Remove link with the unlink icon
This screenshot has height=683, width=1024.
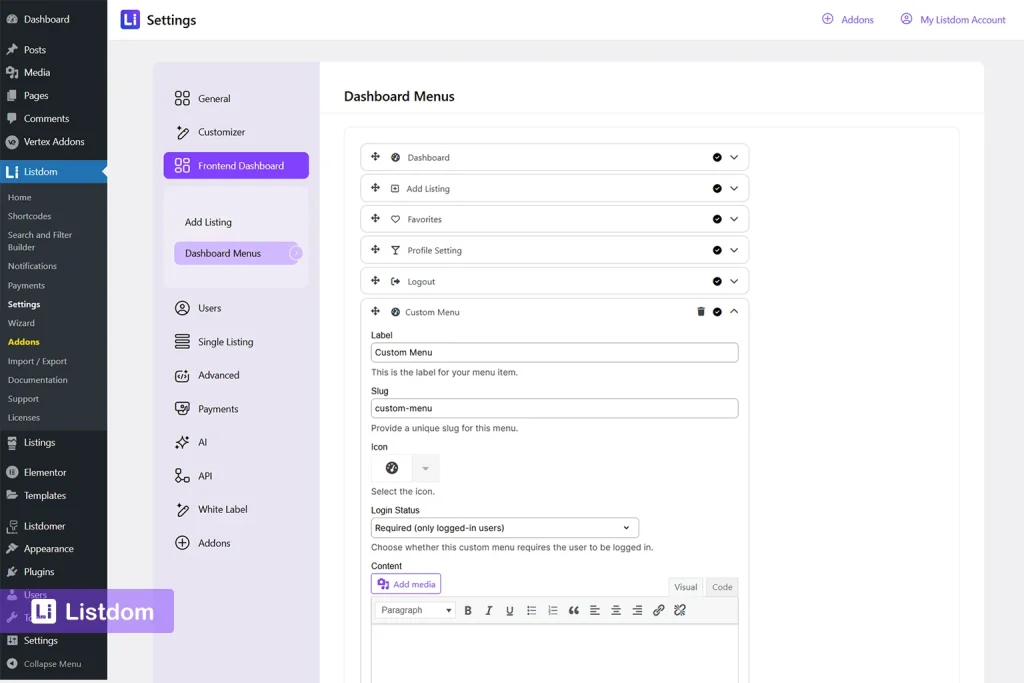[x=680, y=610]
